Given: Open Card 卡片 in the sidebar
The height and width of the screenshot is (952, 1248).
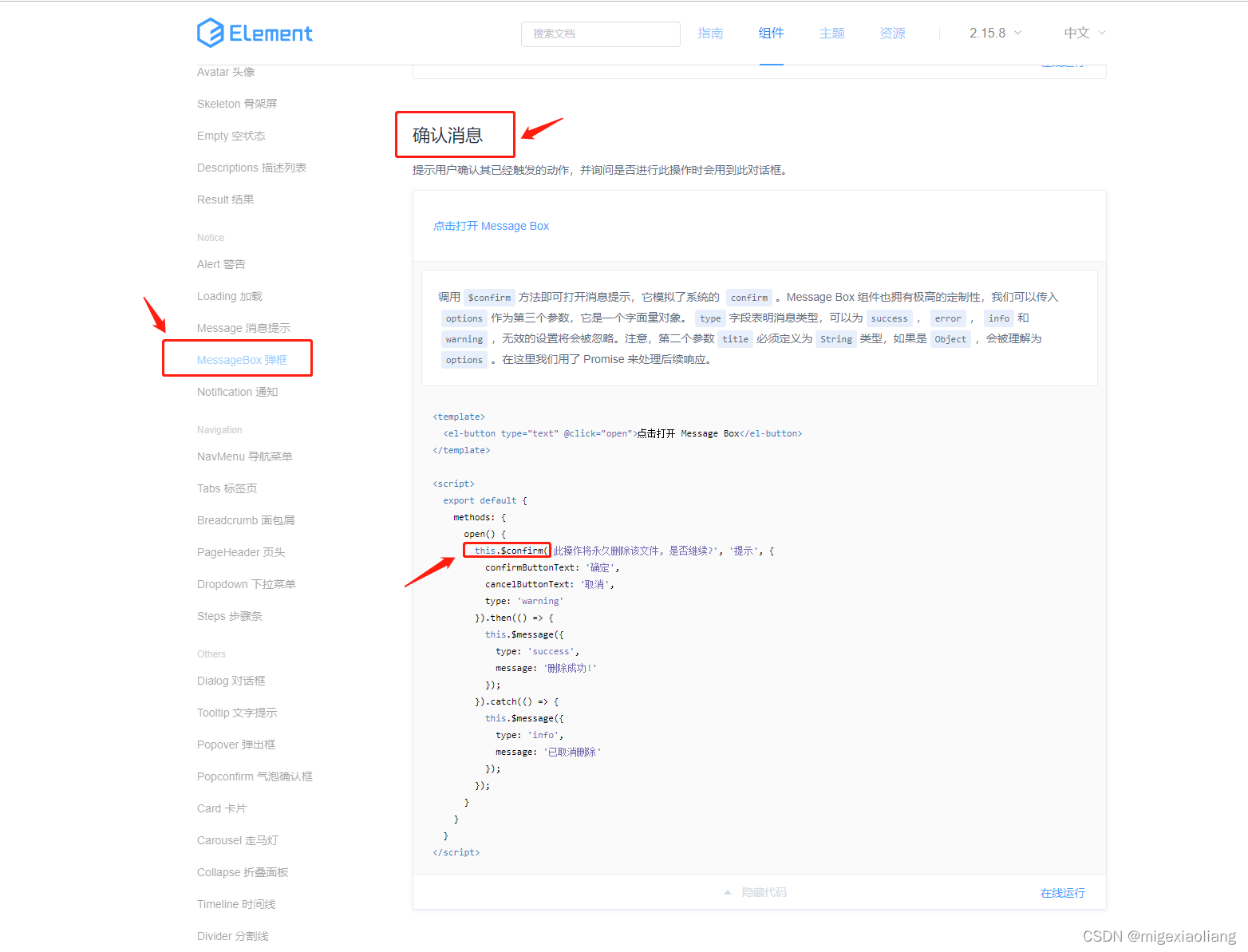Looking at the screenshot, I should [222, 808].
